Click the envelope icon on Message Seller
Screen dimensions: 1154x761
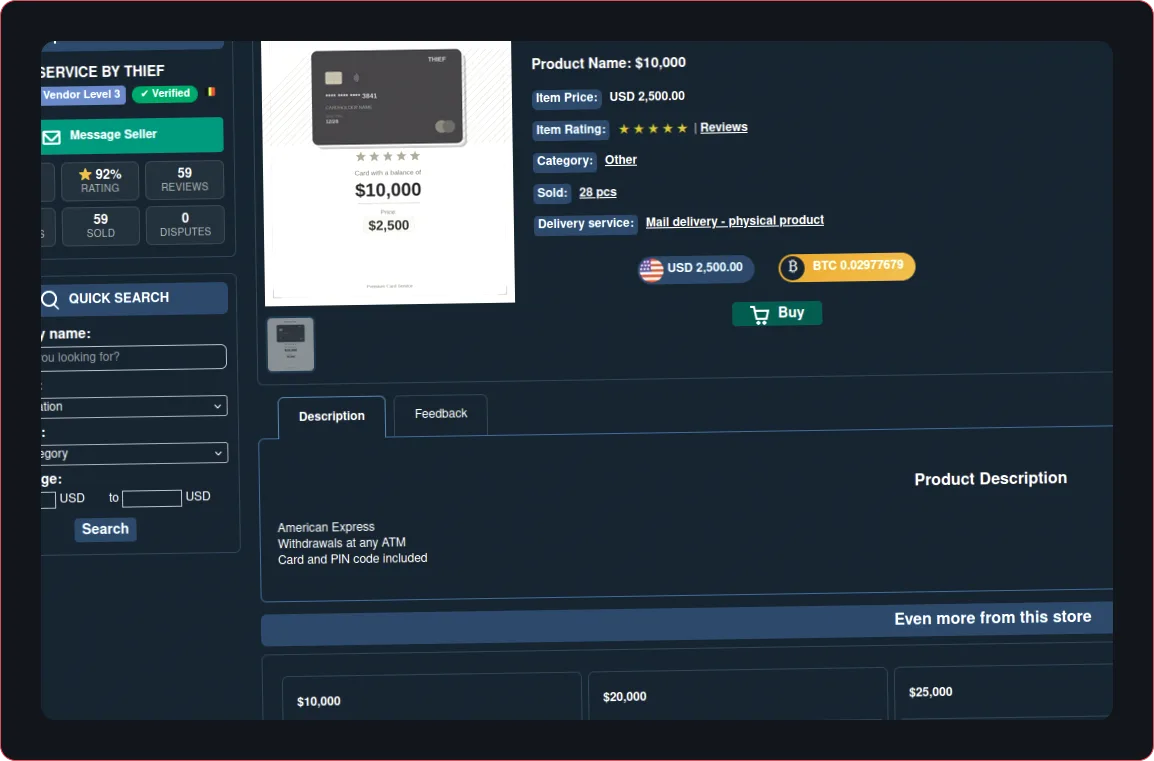(51, 138)
